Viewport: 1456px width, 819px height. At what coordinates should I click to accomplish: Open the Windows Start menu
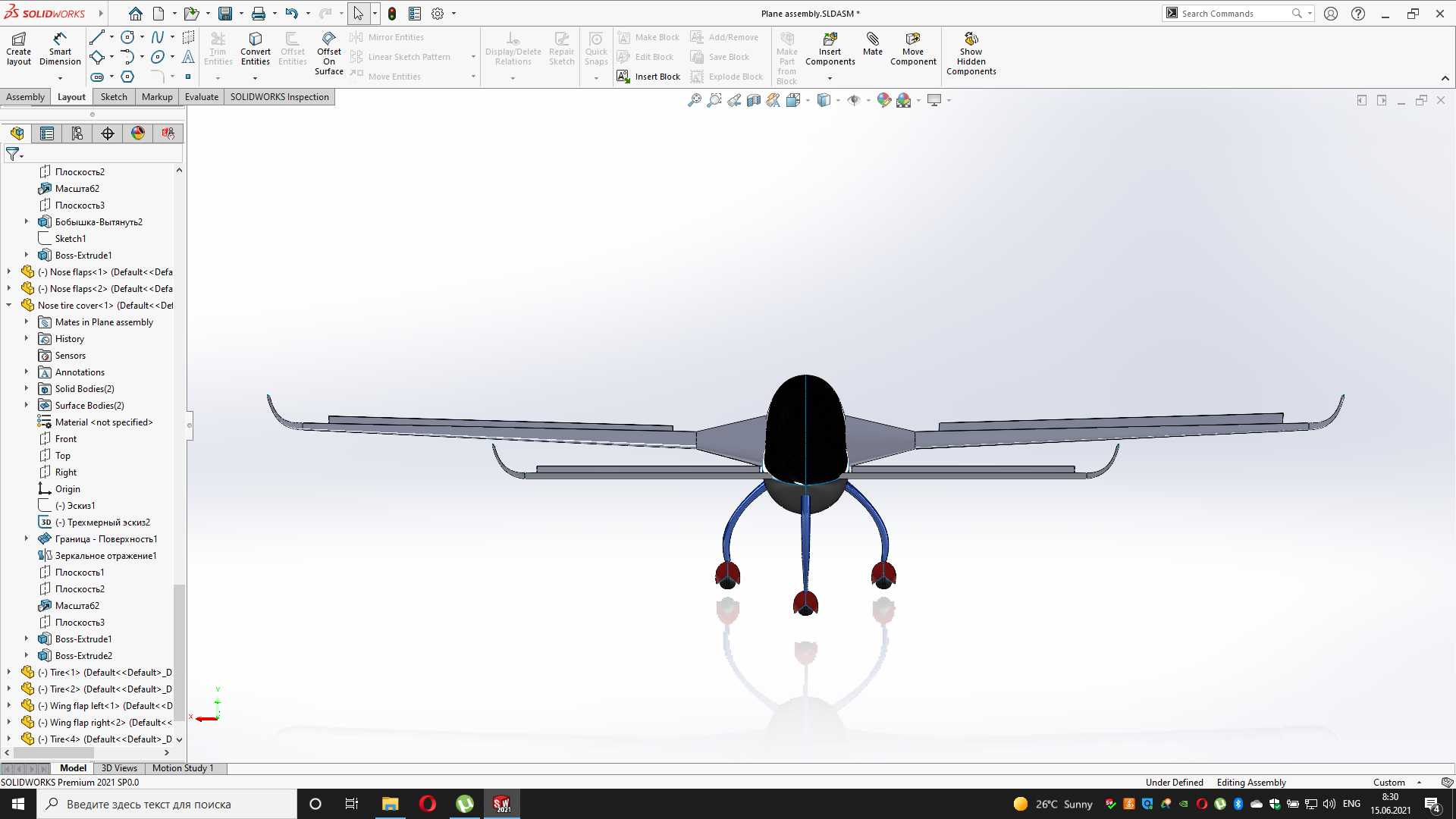tap(18, 804)
